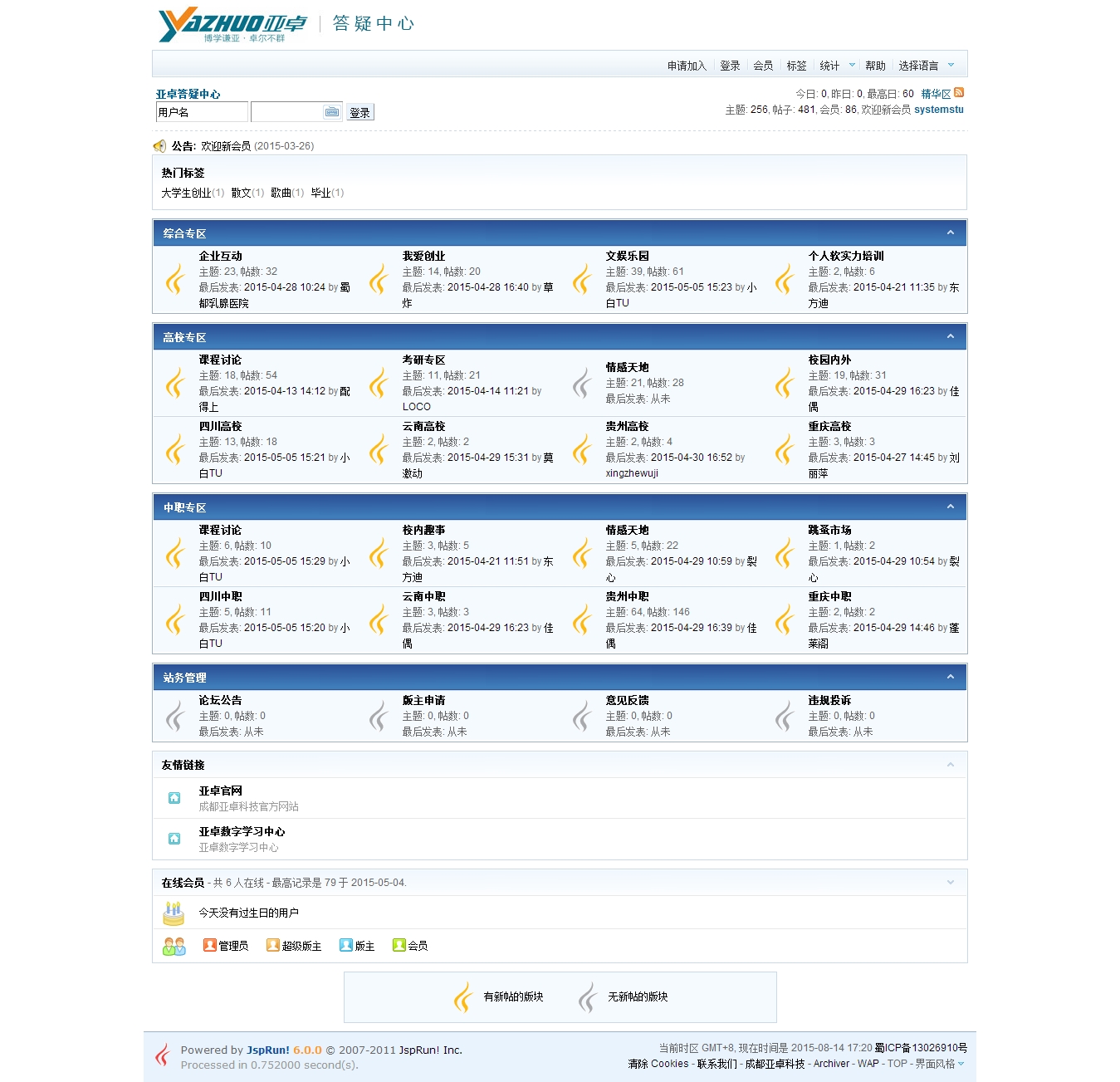Click grey flame icon beside 版主申请
1120x1082 pixels.
[378, 717]
